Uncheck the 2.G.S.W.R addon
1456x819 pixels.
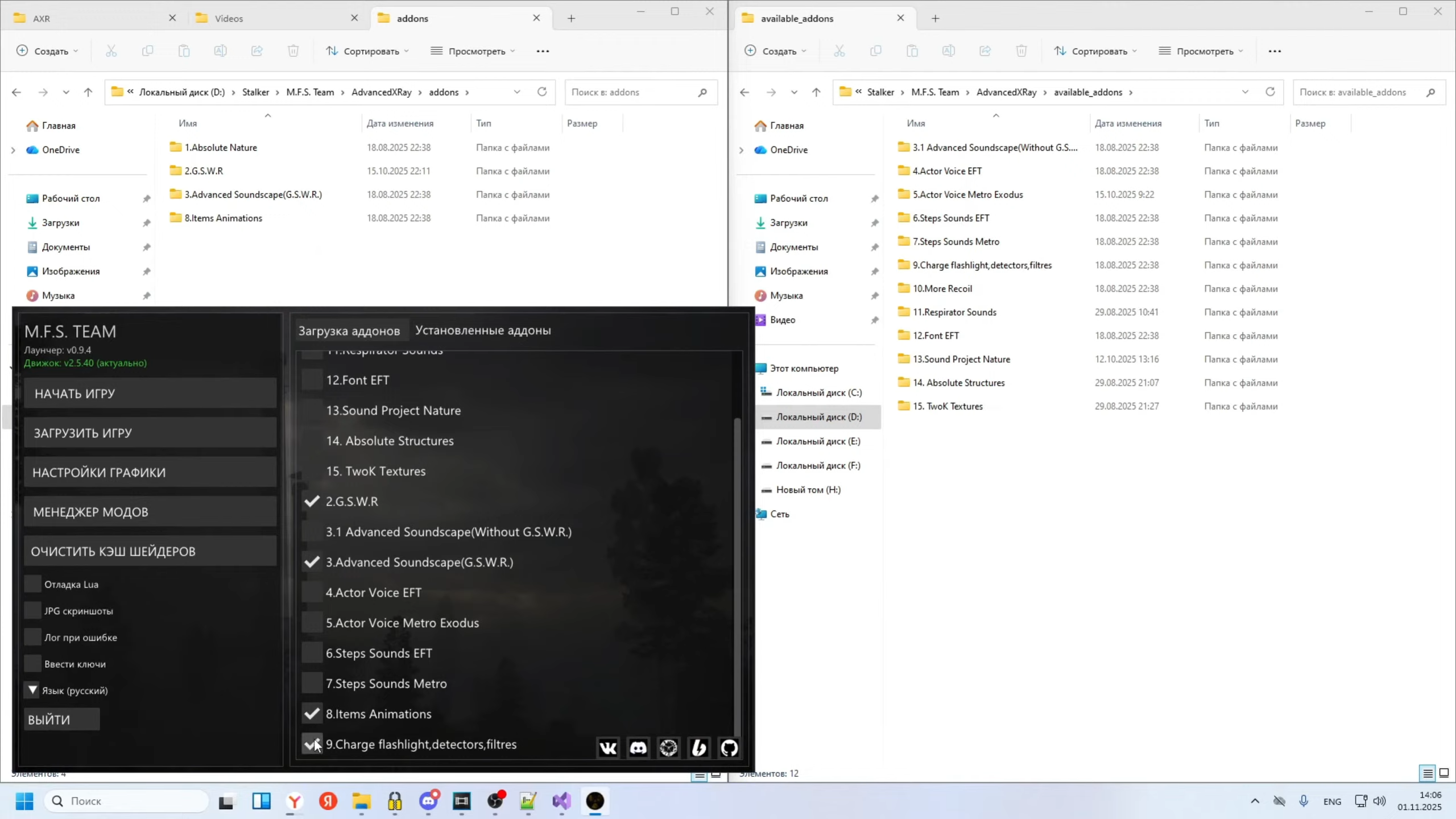312,501
